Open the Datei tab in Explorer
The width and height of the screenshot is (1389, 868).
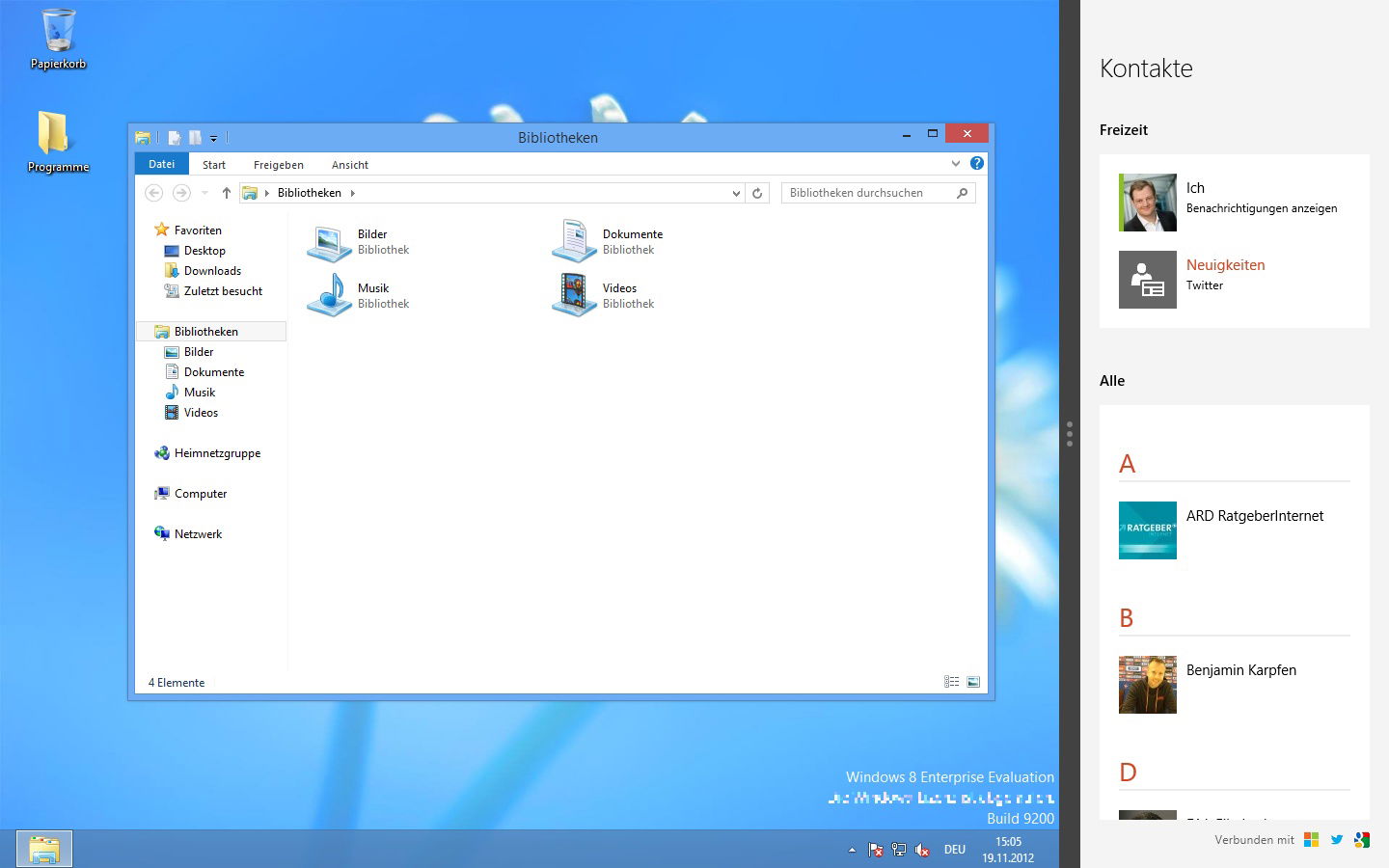pos(162,164)
